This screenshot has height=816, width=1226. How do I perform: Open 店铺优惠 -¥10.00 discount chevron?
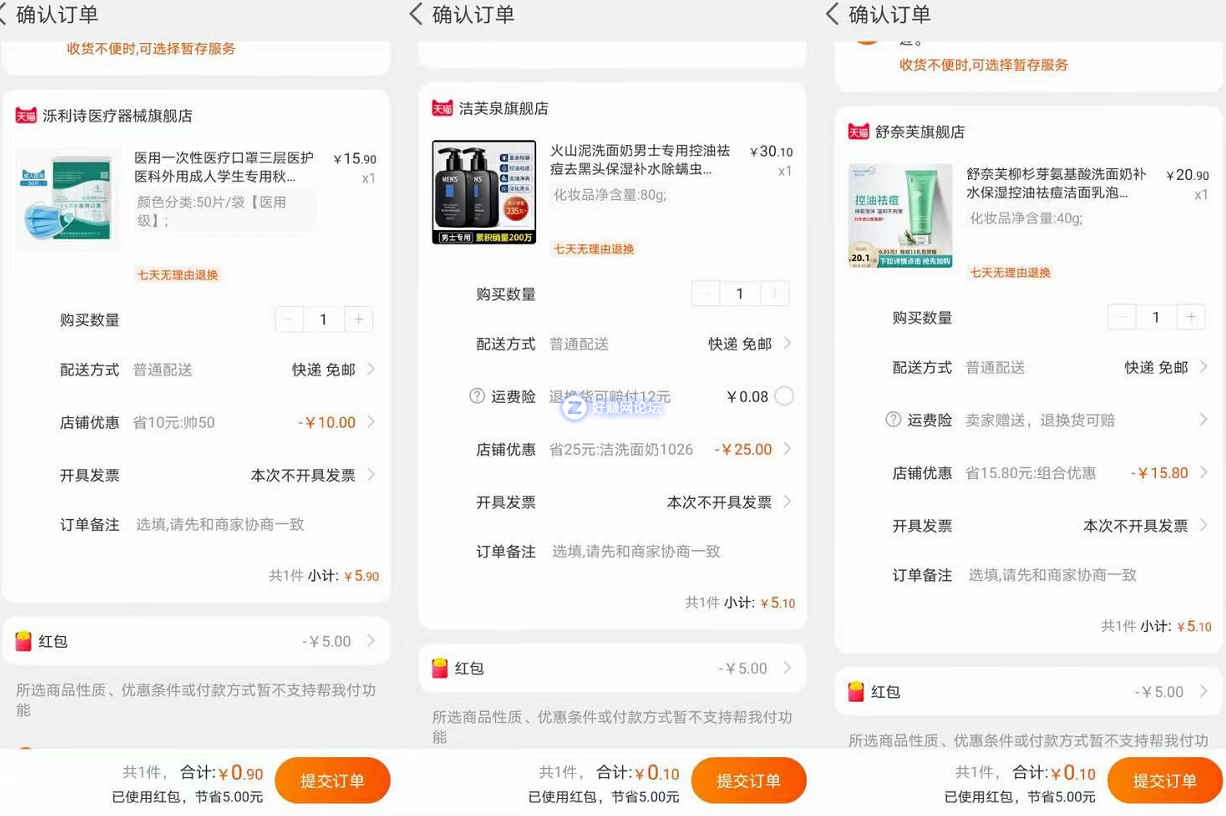(x=371, y=422)
